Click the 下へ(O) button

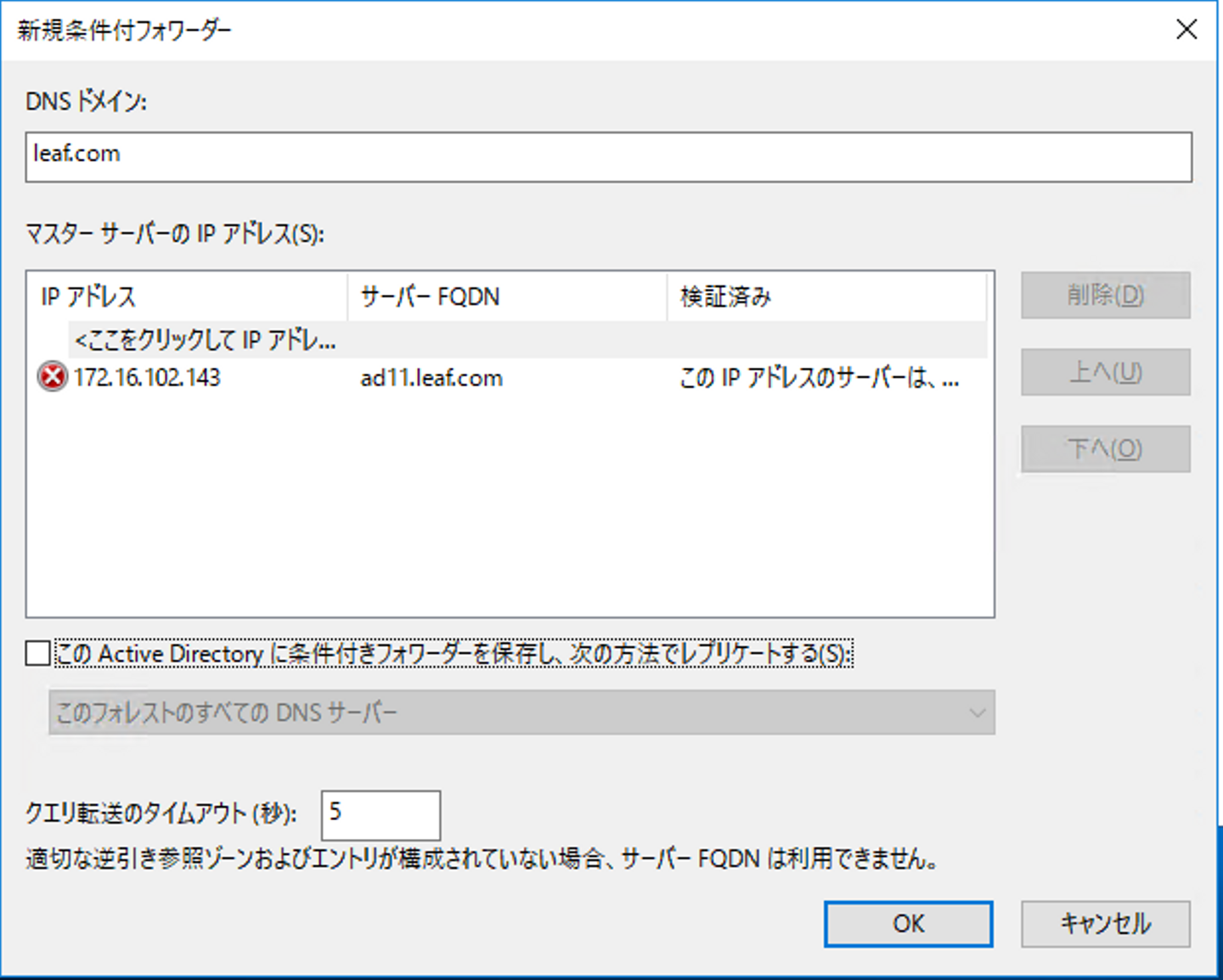point(1105,448)
